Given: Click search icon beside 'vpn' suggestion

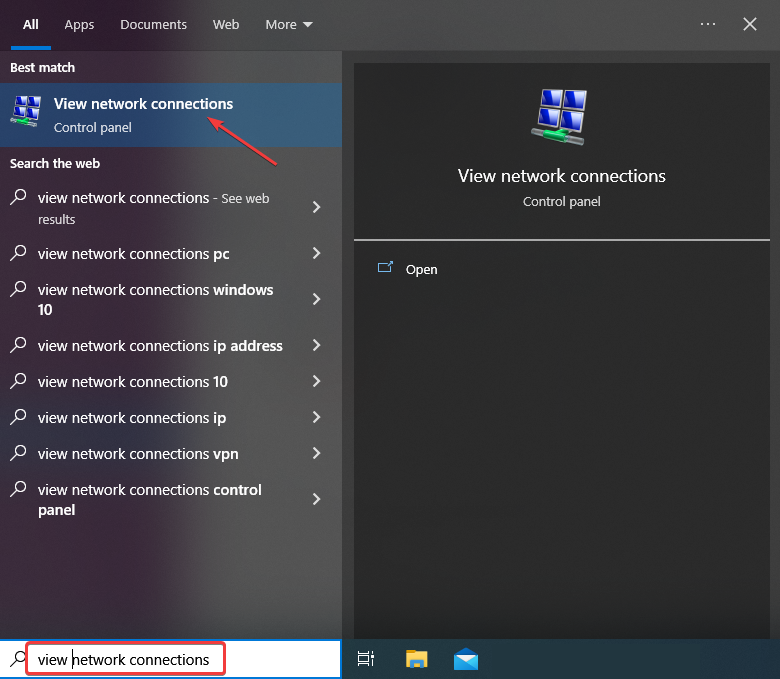Looking at the screenshot, I should coord(18,452).
